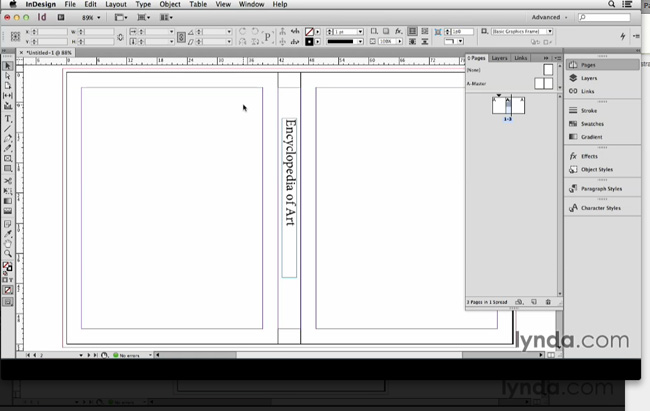Select the Gap tool
Screen dimensions: 650x411
8,95
